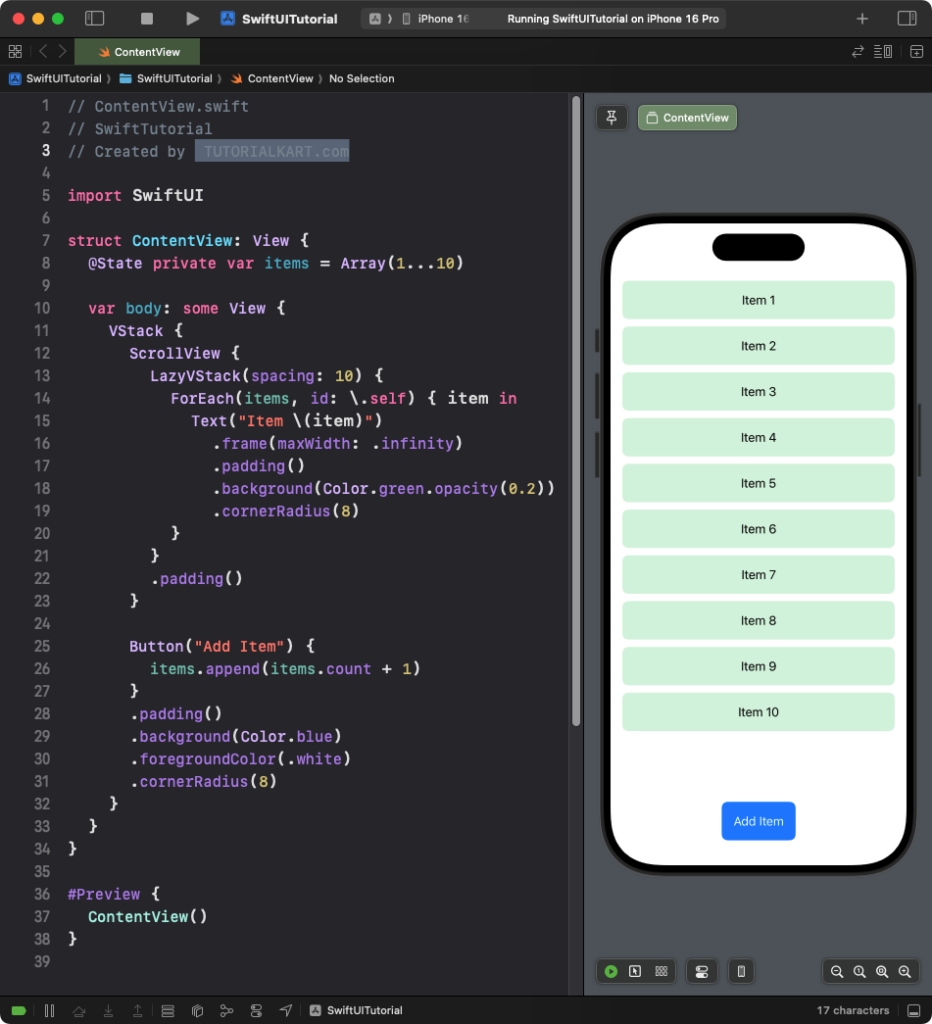
Task: Toggle the device bezel in the preview
Action: pyautogui.click(x=741, y=971)
